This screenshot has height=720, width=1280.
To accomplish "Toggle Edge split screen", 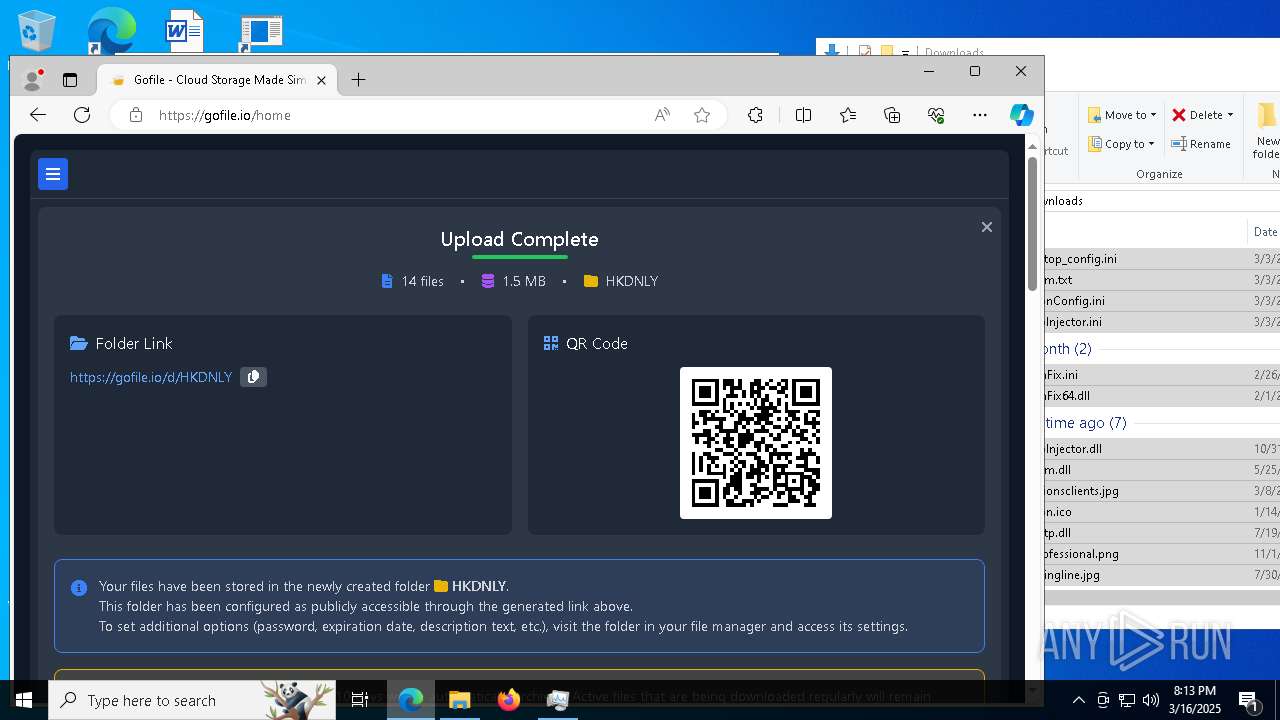I will [803, 115].
